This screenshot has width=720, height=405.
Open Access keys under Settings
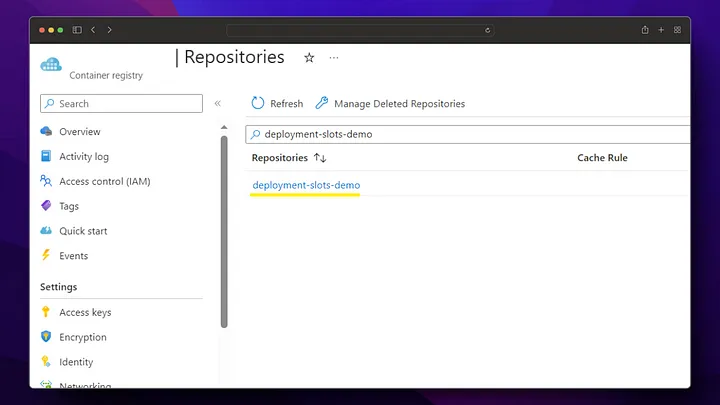click(x=85, y=312)
